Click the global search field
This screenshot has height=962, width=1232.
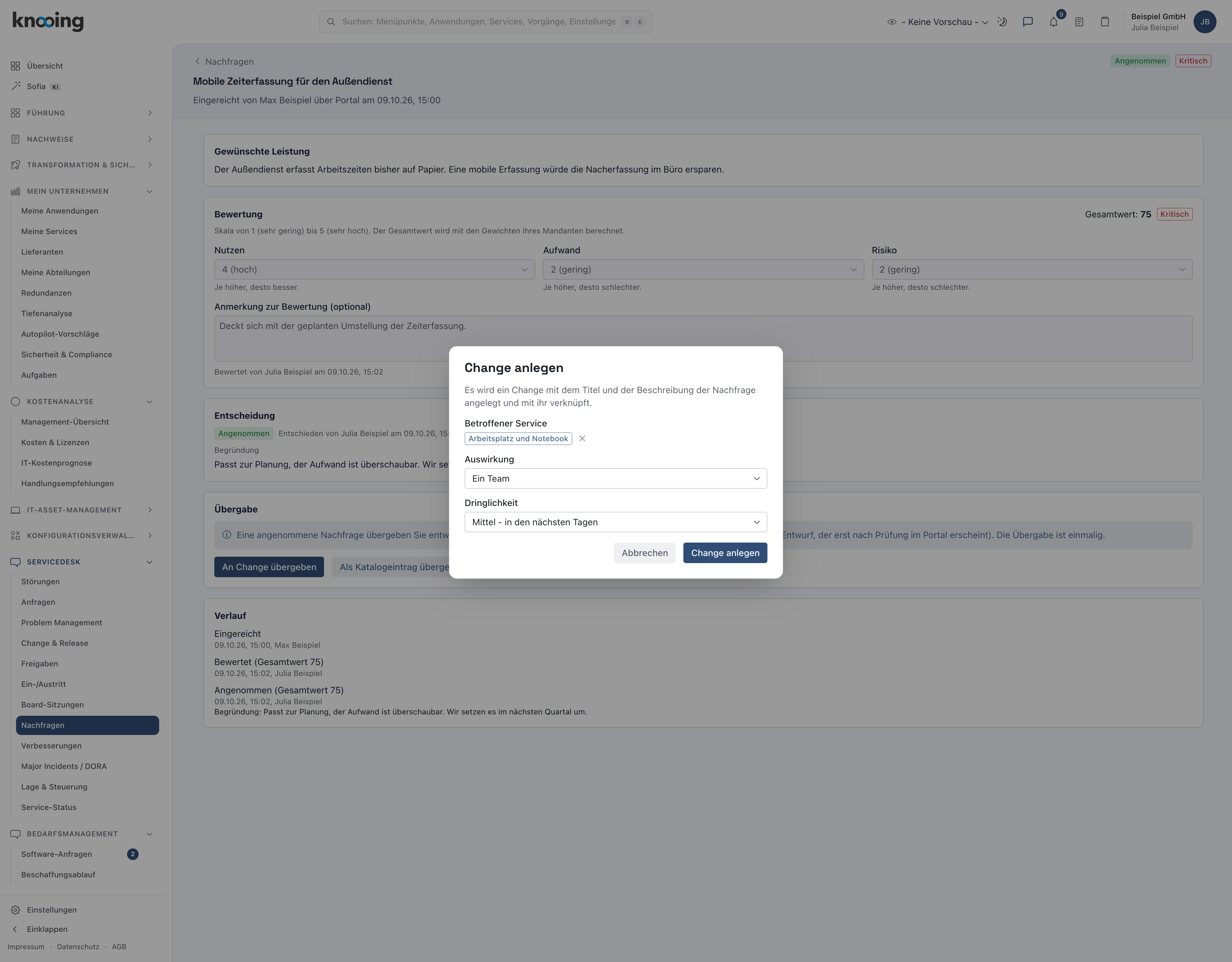(485, 21)
